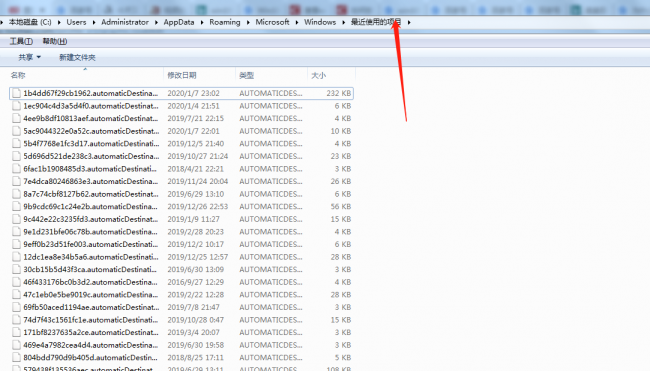Navigate to Administrator in address bar

coord(125,22)
